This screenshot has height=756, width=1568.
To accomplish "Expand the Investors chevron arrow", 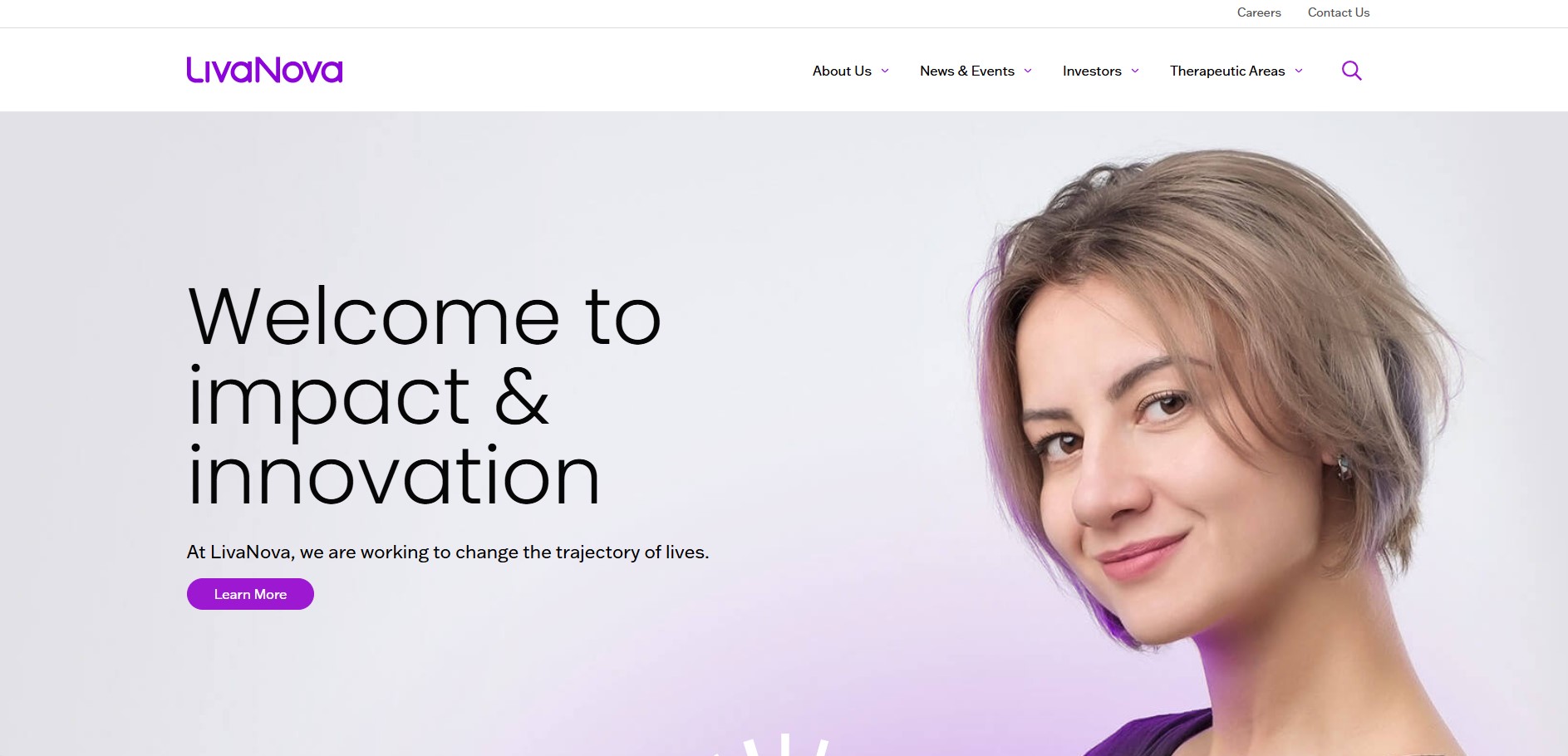I will click(x=1135, y=71).
